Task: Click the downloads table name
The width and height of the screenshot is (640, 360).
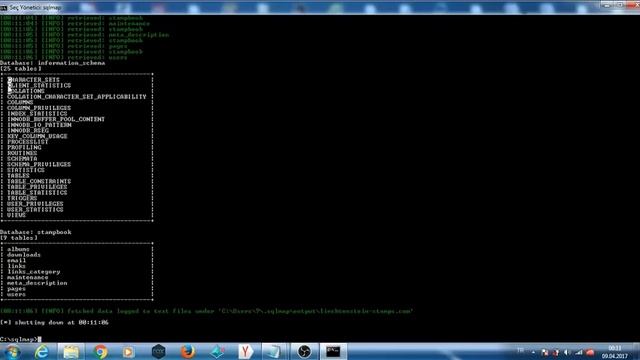Action: (x=24, y=255)
